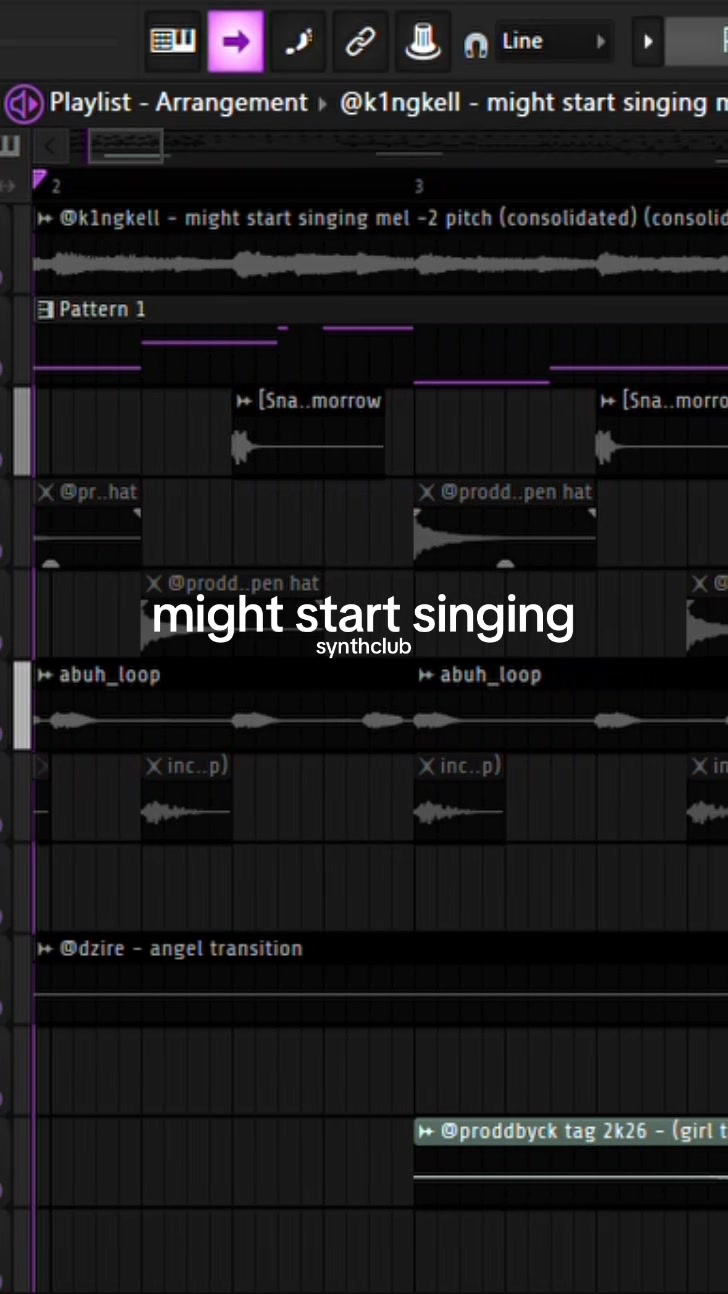Open menu icon of @dzire angel transition clip
The width and height of the screenshot is (728, 1294).
(45, 949)
